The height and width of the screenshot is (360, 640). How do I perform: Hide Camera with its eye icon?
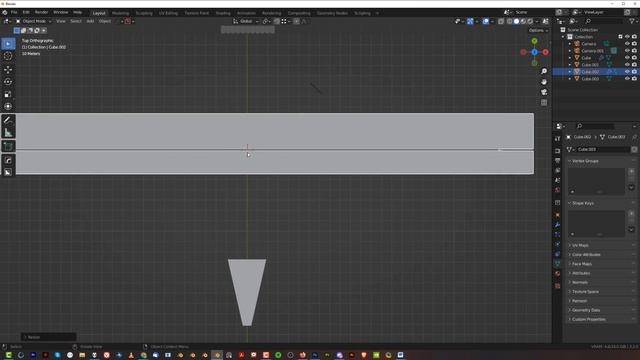[627, 44]
